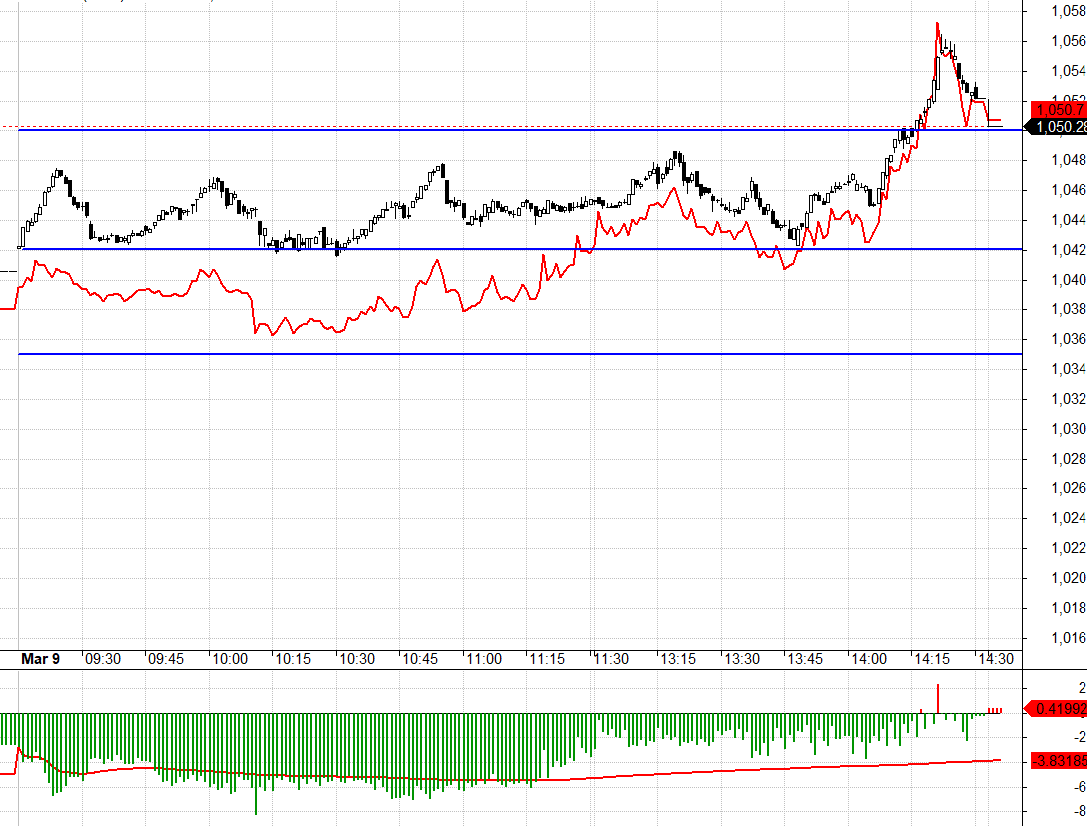Click the Mar 9 date label

point(41,659)
